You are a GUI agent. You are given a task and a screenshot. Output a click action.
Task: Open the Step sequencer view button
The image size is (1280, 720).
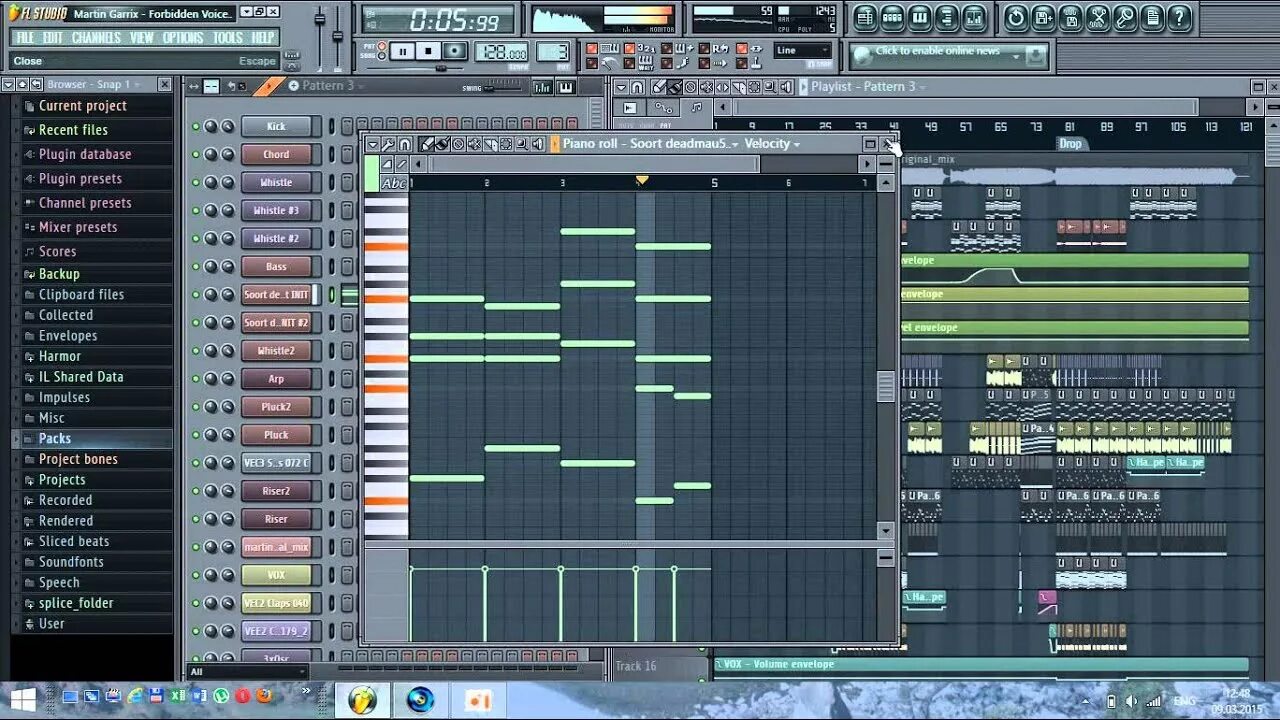(x=892, y=17)
